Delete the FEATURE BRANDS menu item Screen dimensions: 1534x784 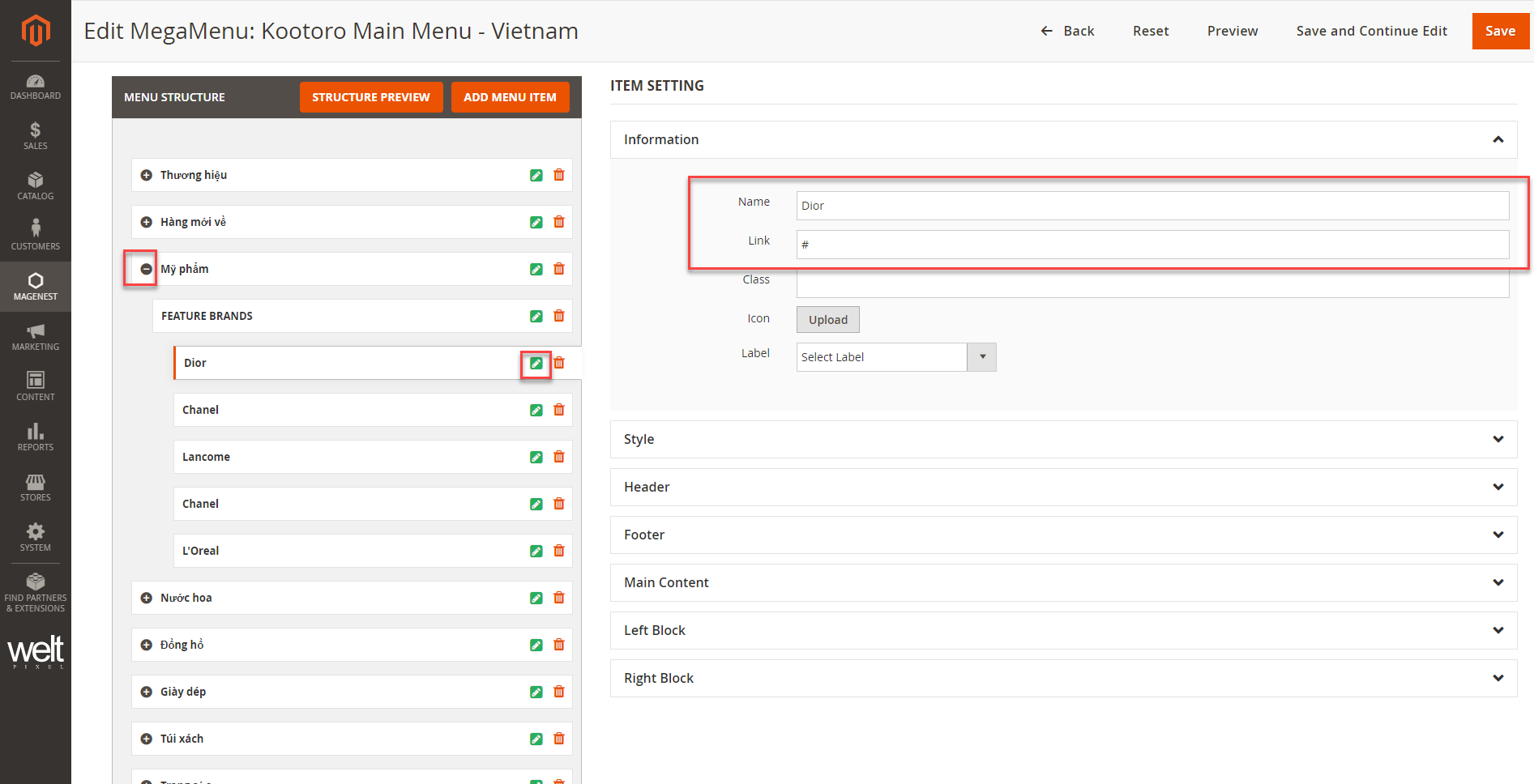click(559, 316)
